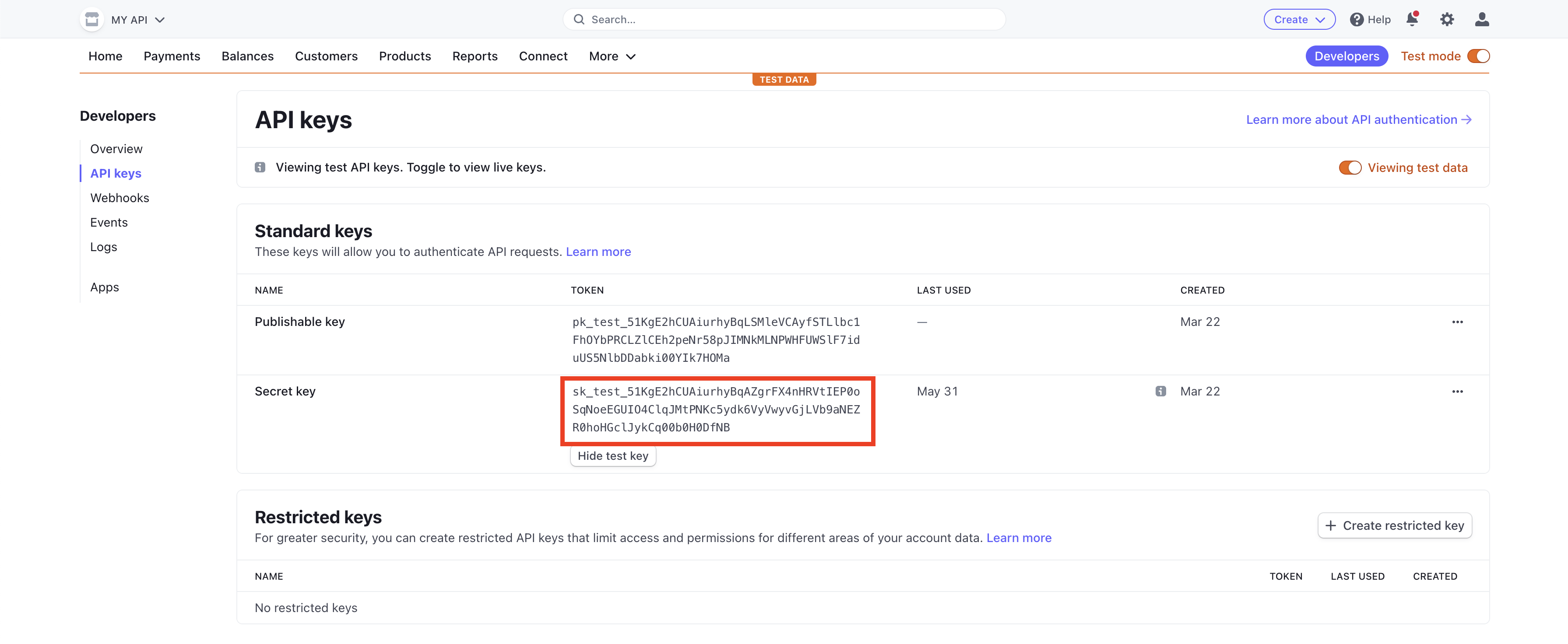
Task: Click the notifications bell icon
Action: coord(1412,19)
